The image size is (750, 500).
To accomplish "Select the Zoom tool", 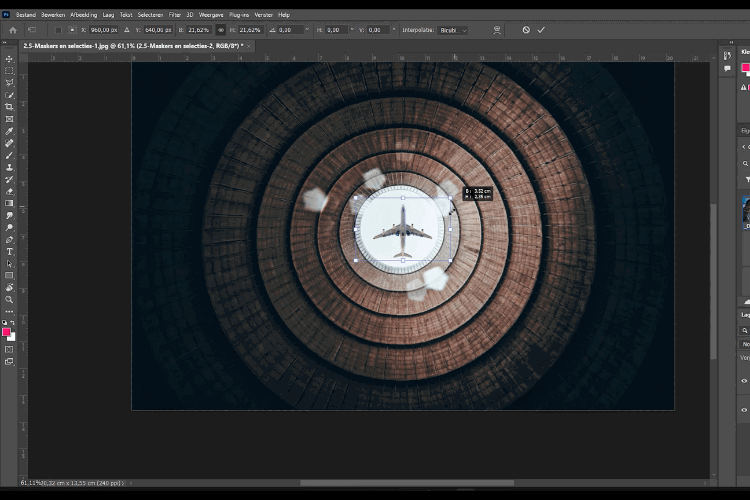I will 9,300.
